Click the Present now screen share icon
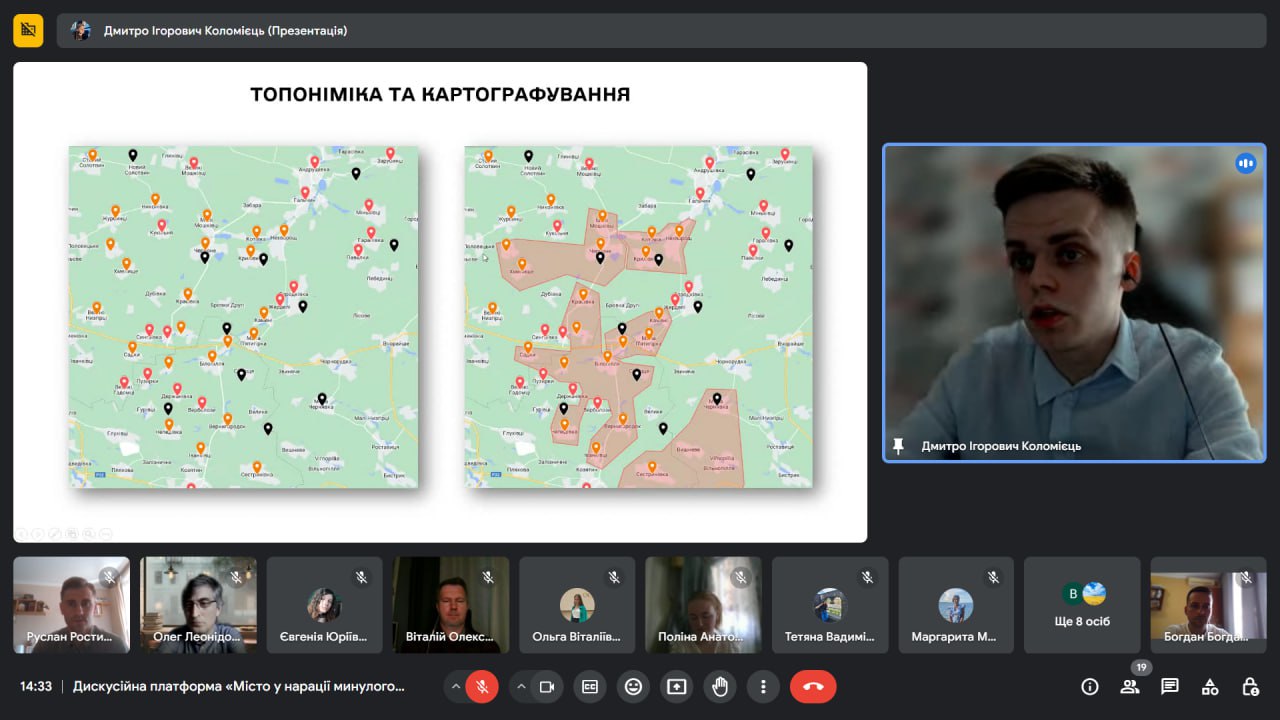The width and height of the screenshot is (1280, 720). (677, 687)
